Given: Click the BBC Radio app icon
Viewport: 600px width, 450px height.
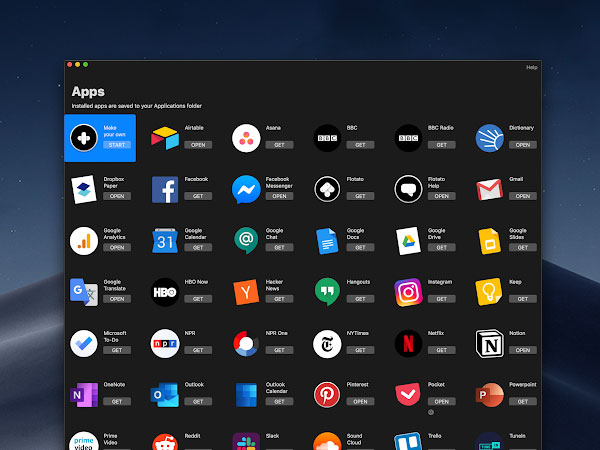Looking at the screenshot, I should [408, 138].
